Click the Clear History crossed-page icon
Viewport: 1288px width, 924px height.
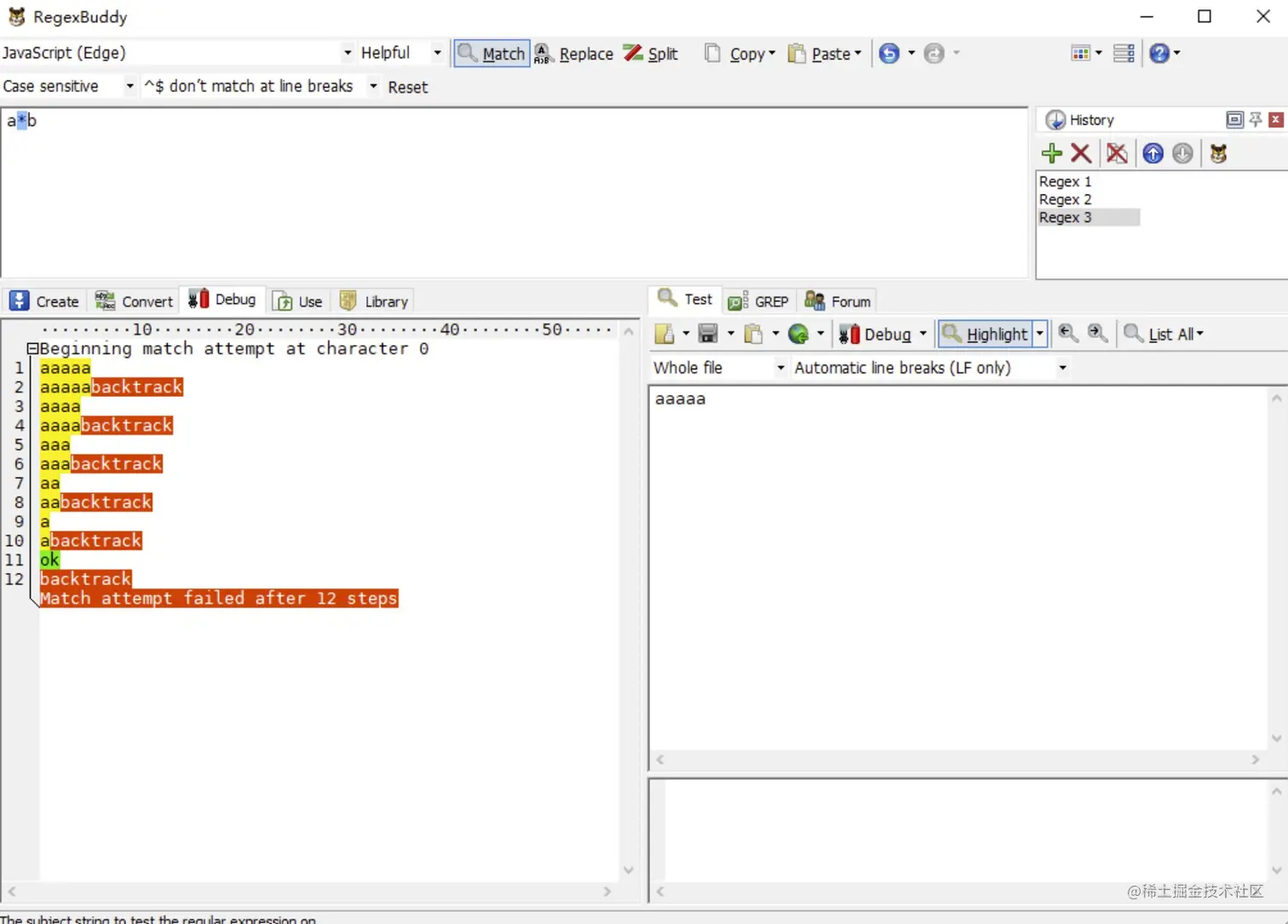coord(1117,153)
